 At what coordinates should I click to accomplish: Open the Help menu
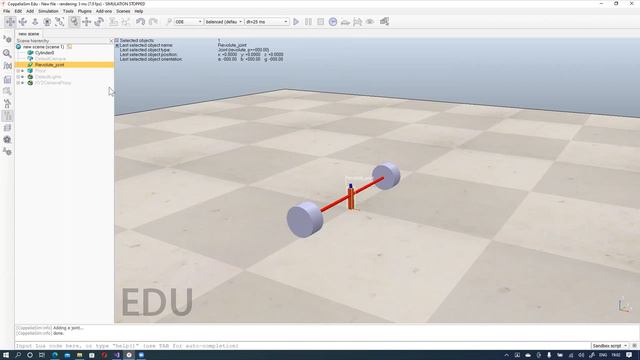click(139, 11)
